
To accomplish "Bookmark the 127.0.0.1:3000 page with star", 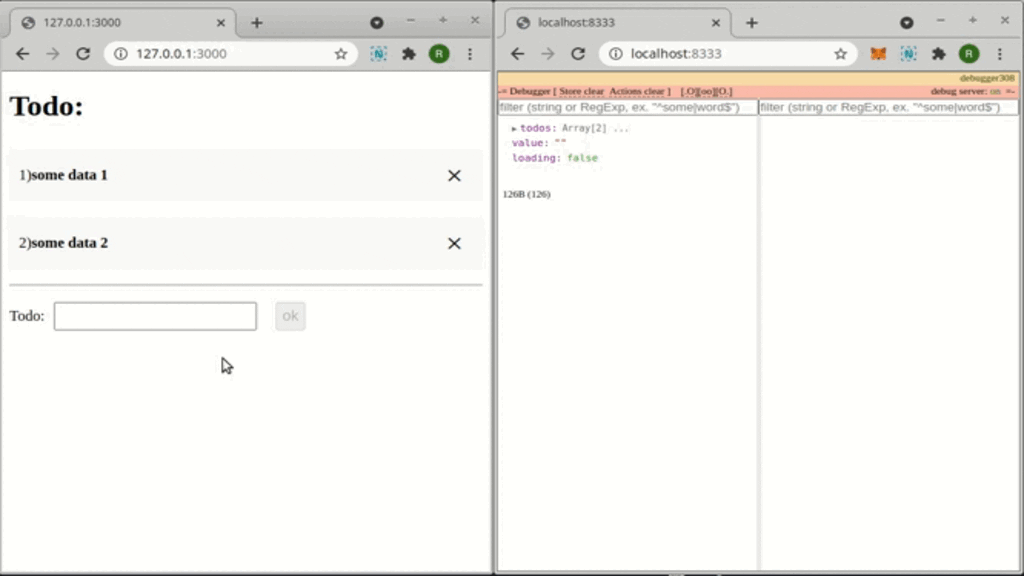I will point(341,54).
